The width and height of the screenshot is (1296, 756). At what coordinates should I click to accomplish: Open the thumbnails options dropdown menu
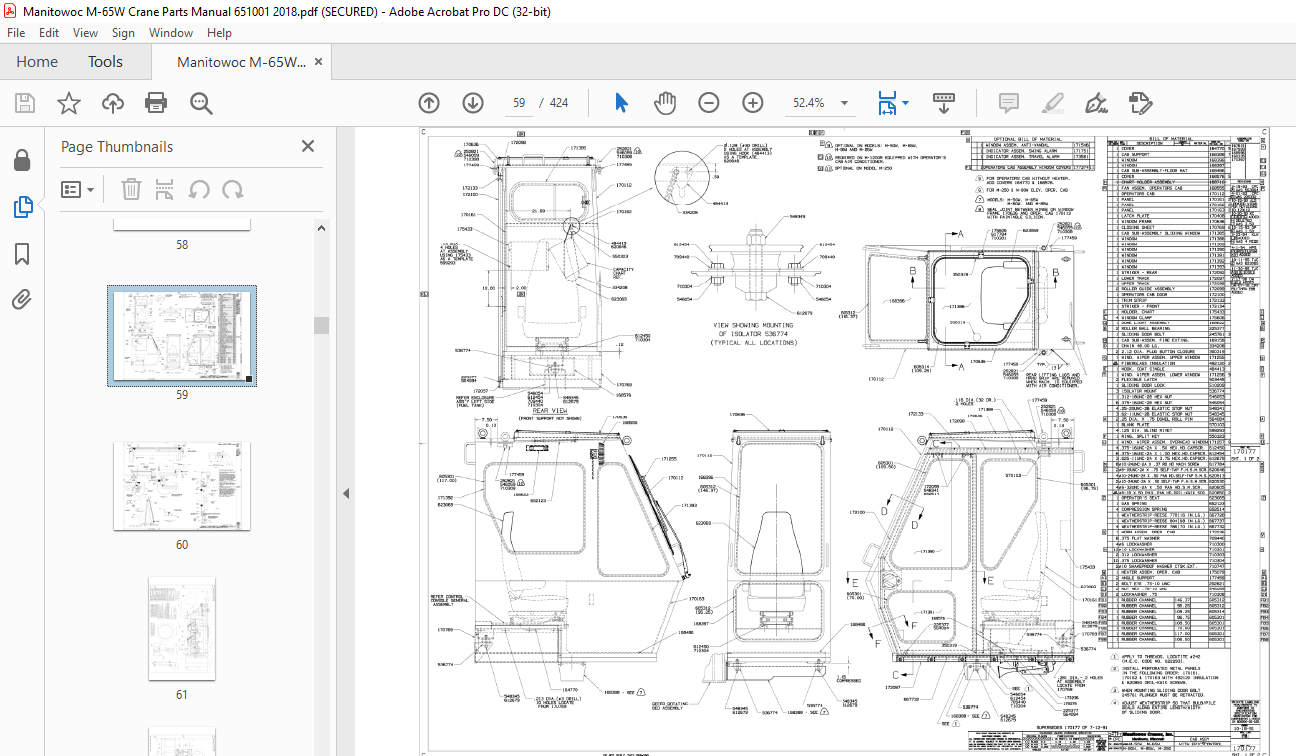[x=78, y=189]
